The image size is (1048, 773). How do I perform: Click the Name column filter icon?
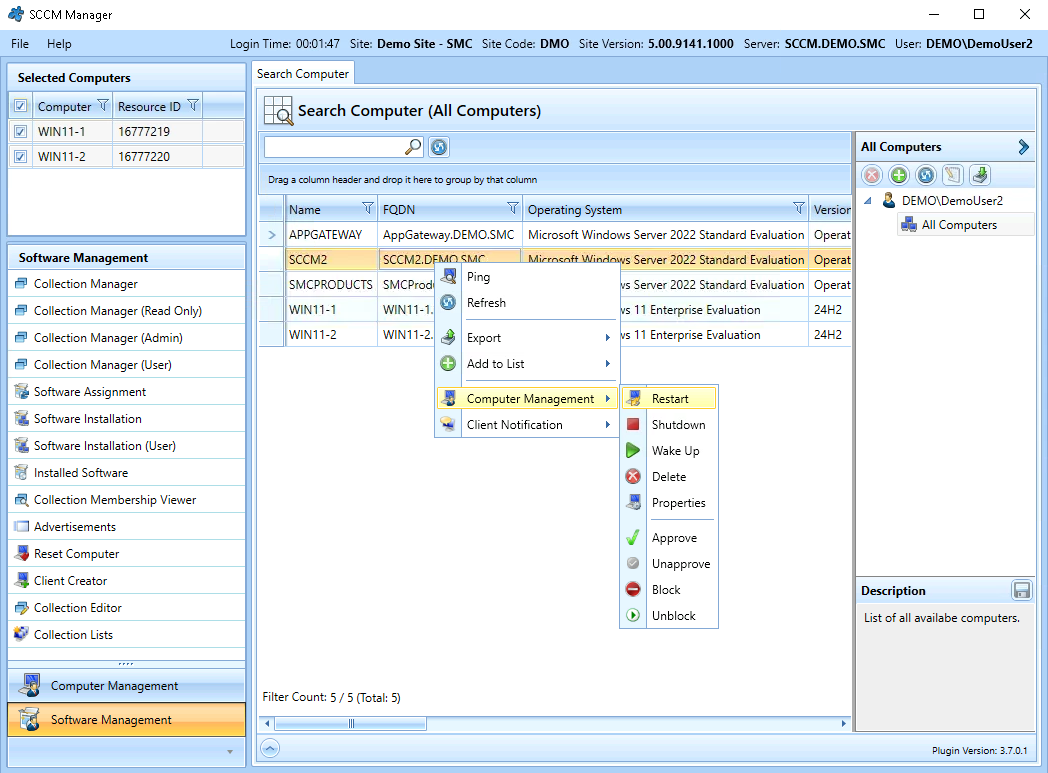tap(367, 209)
